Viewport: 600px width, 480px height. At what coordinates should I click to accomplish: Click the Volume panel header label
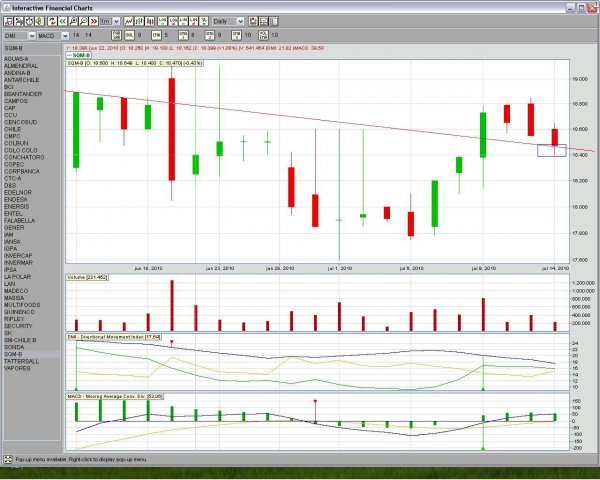pos(88,277)
